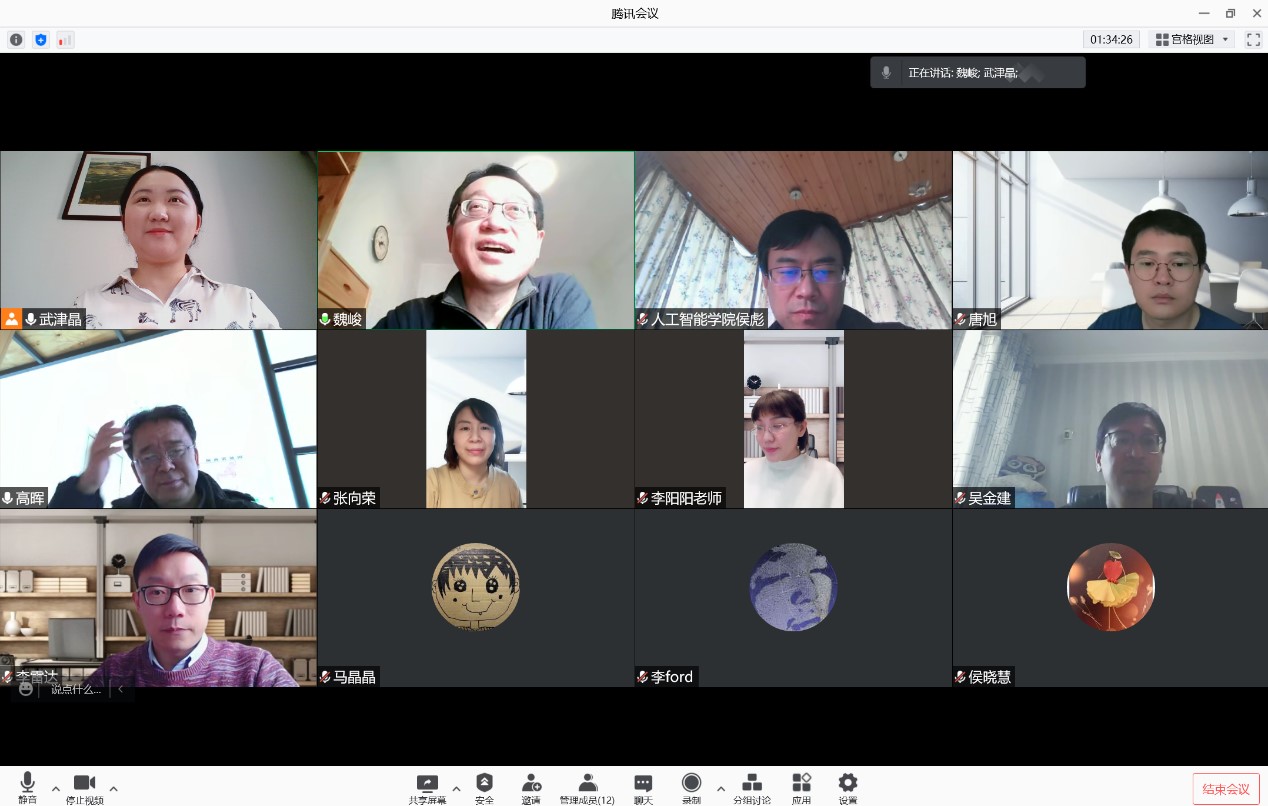Open the 宫格视图 layout dropdown
The height and width of the screenshot is (806, 1268).
click(x=1192, y=40)
